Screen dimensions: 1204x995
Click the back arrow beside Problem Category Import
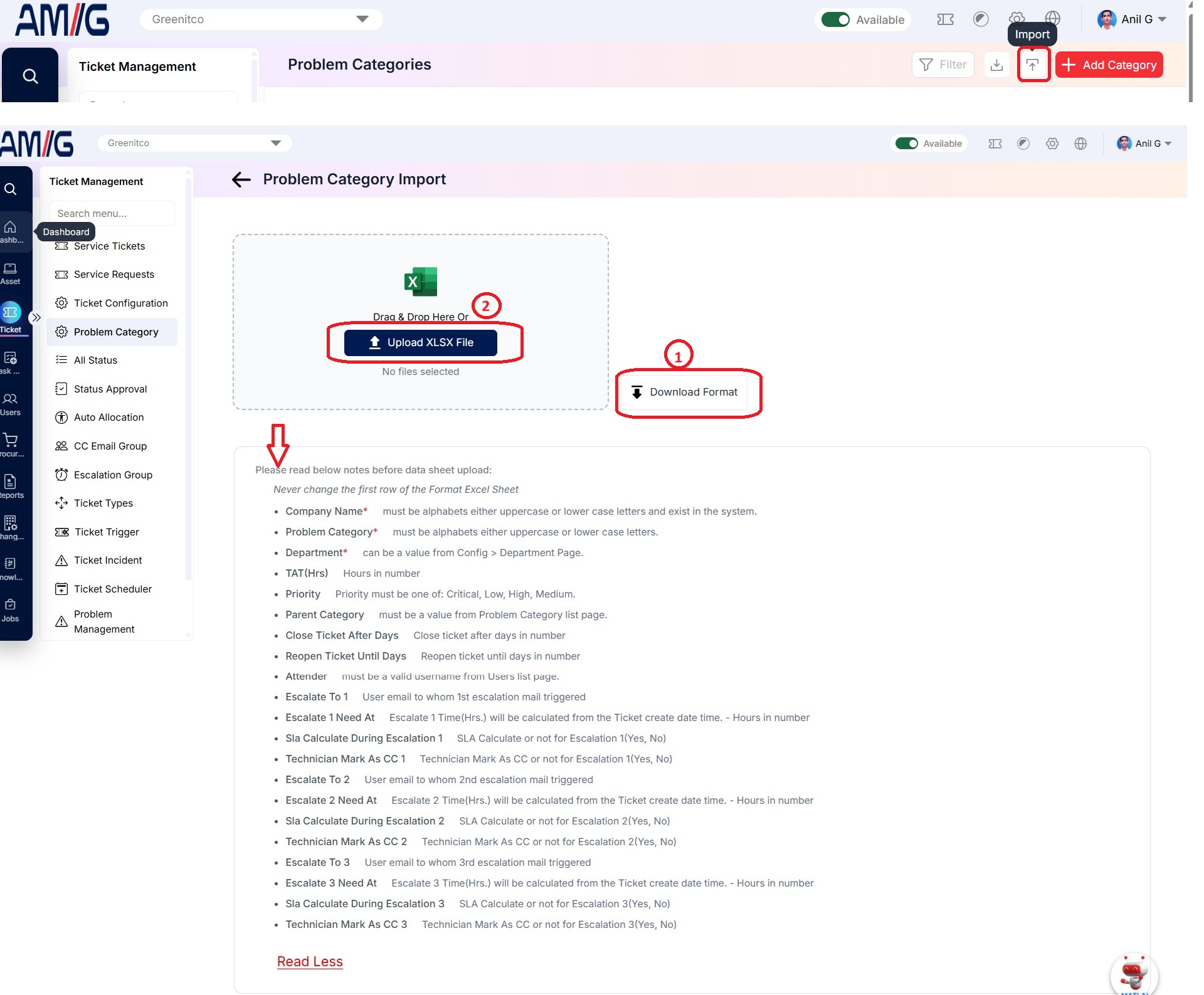pyautogui.click(x=241, y=180)
